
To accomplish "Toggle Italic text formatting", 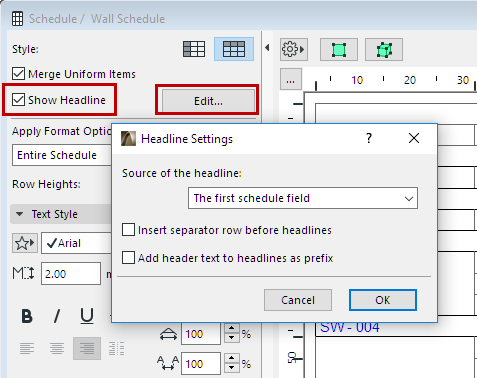I will 57,316.
